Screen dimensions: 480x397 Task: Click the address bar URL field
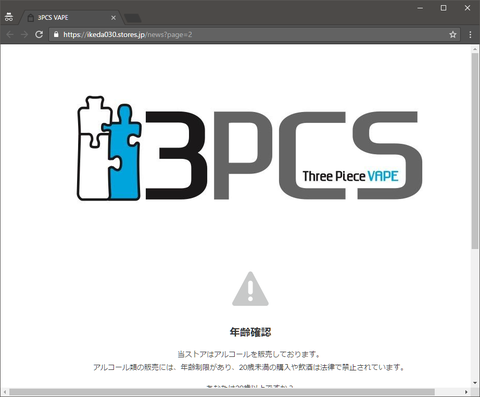tap(255, 35)
